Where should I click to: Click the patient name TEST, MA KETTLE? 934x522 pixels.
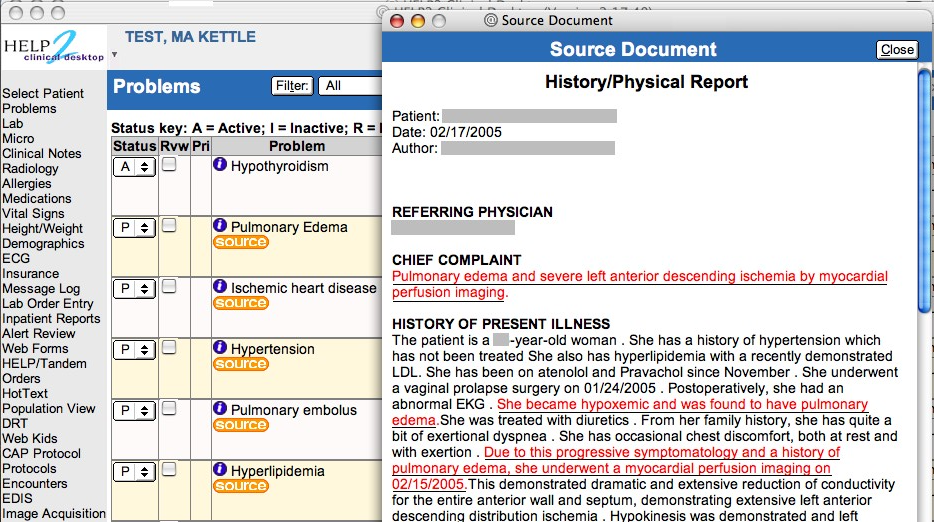point(191,37)
